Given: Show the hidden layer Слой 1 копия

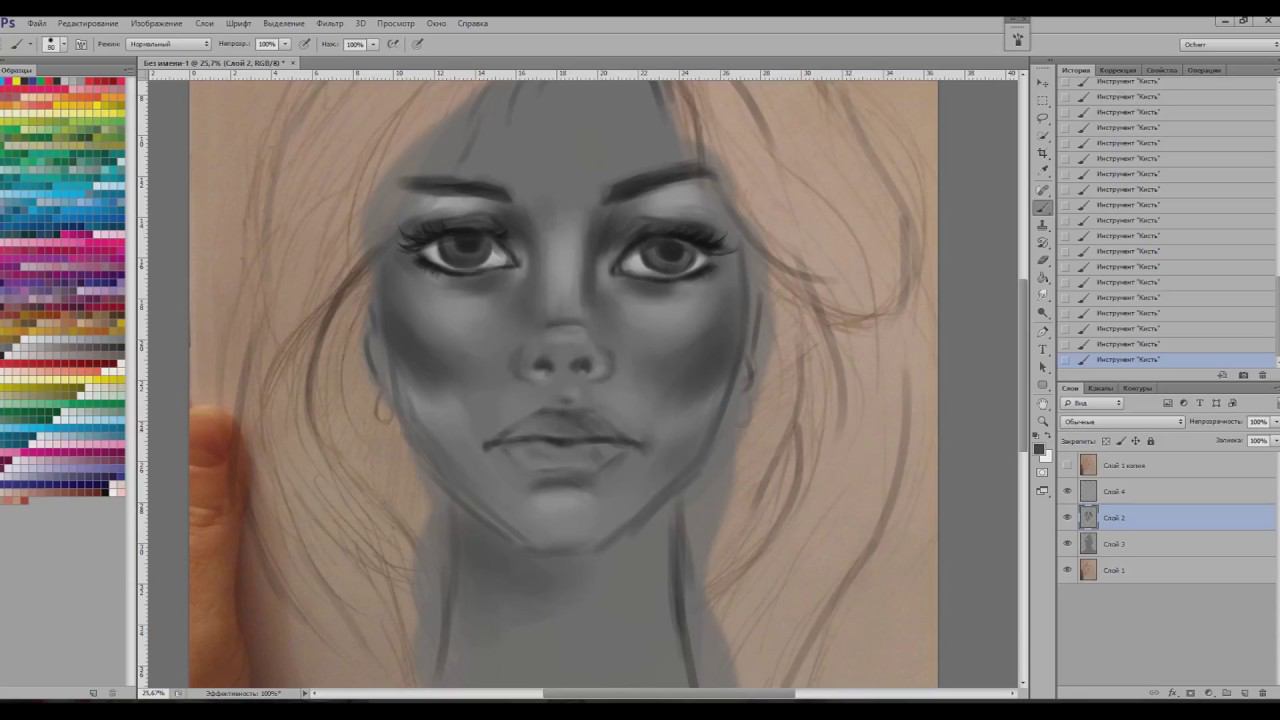Looking at the screenshot, I should pyautogui.click(x=1067, y=465).
